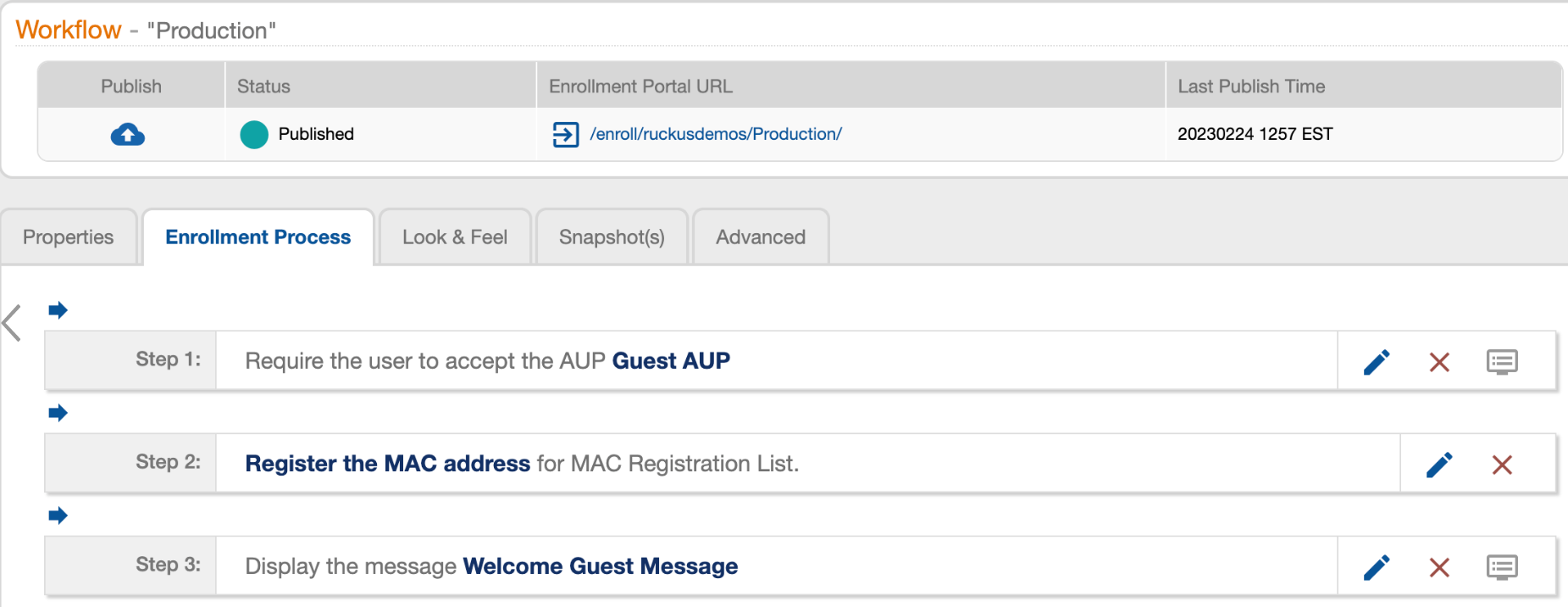Edit Step 3 Welcome Guest Message pencil

tap(1377, 567)
